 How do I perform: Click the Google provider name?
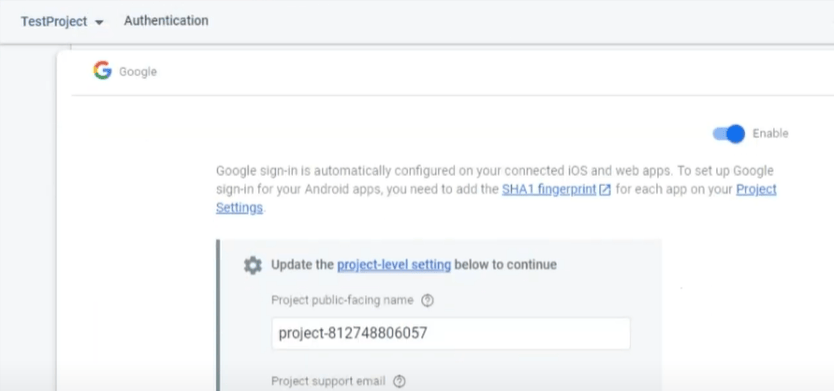pos(138,72)
